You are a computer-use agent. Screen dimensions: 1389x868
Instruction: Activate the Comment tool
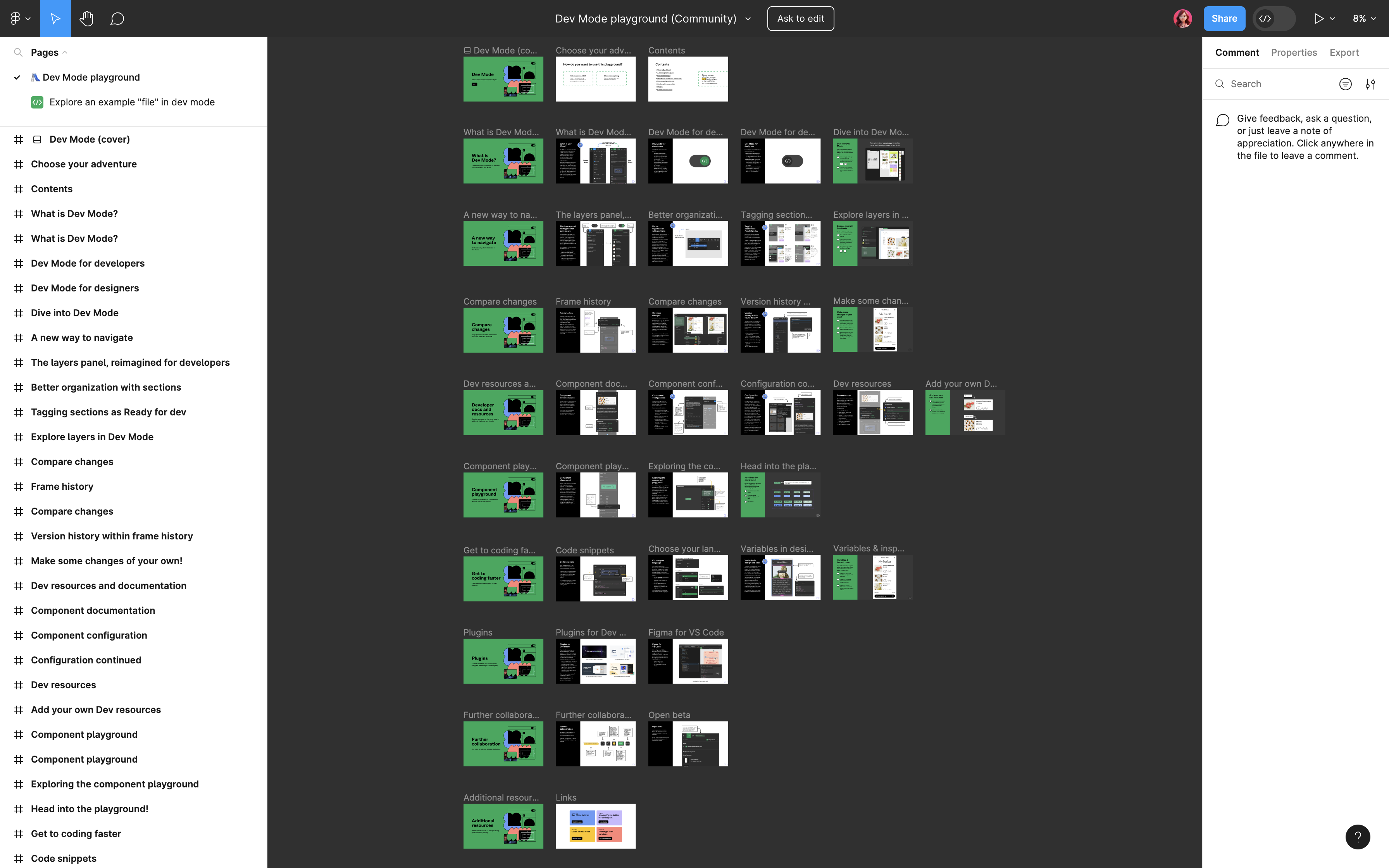click(117, 18)
